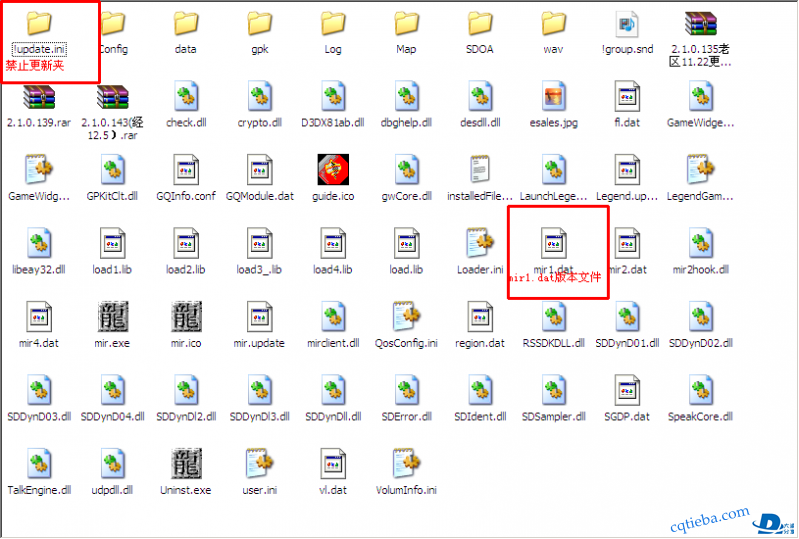Select the mir.ico icon file
799x539 pixels.
pyautogui.click(x=186, y=316)
